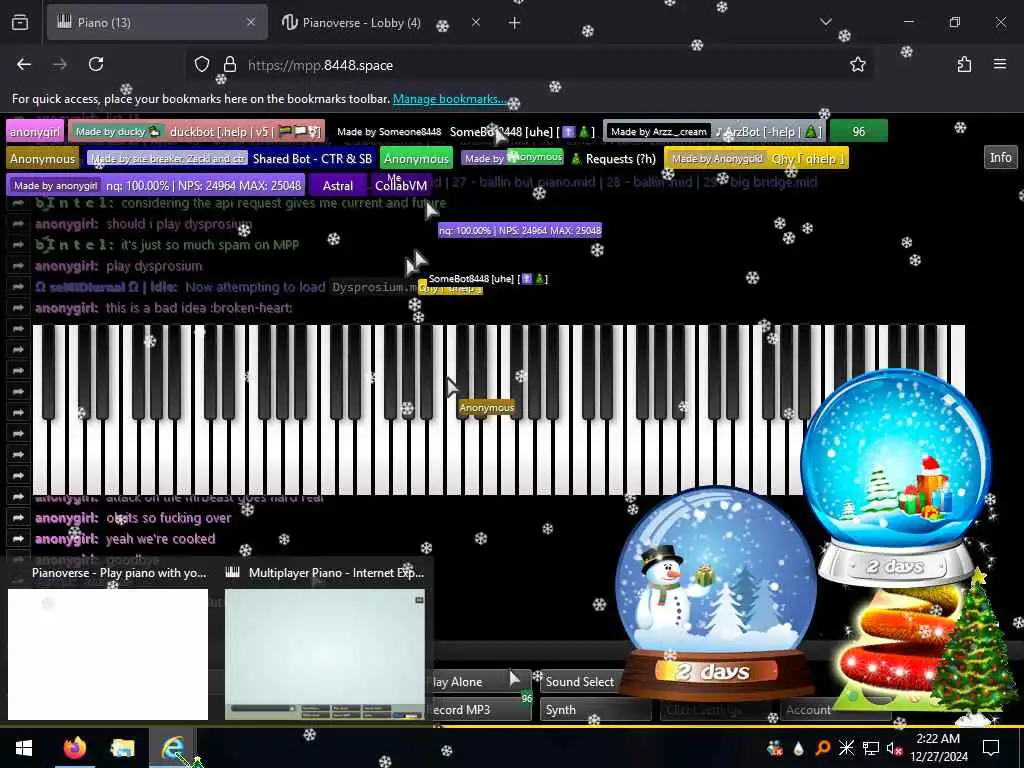
Task: Switch to Firefox on the taskbar
Action: [x=75, y=748]
